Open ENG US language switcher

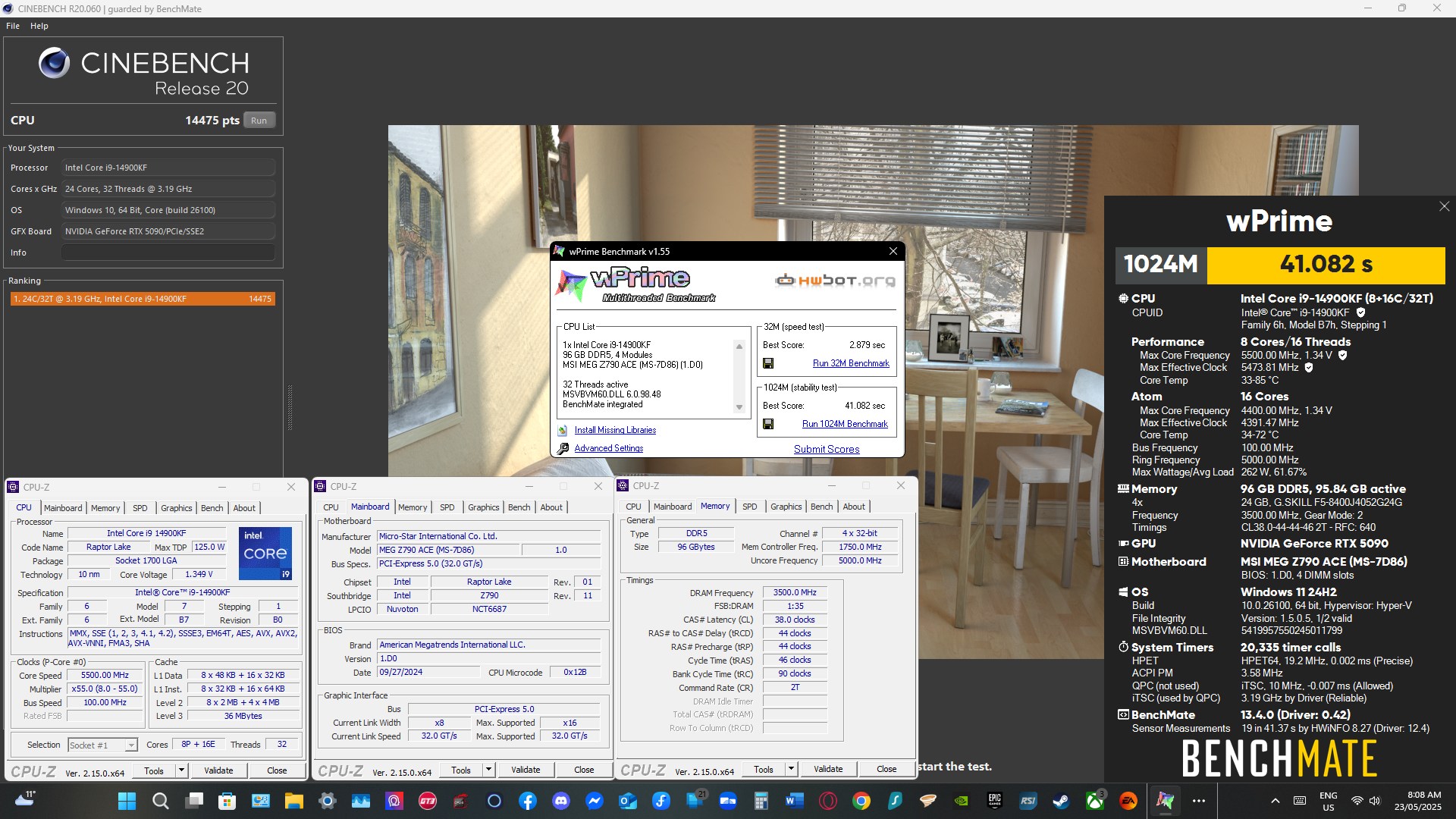pyautogui.click(x=1329, y=801)
